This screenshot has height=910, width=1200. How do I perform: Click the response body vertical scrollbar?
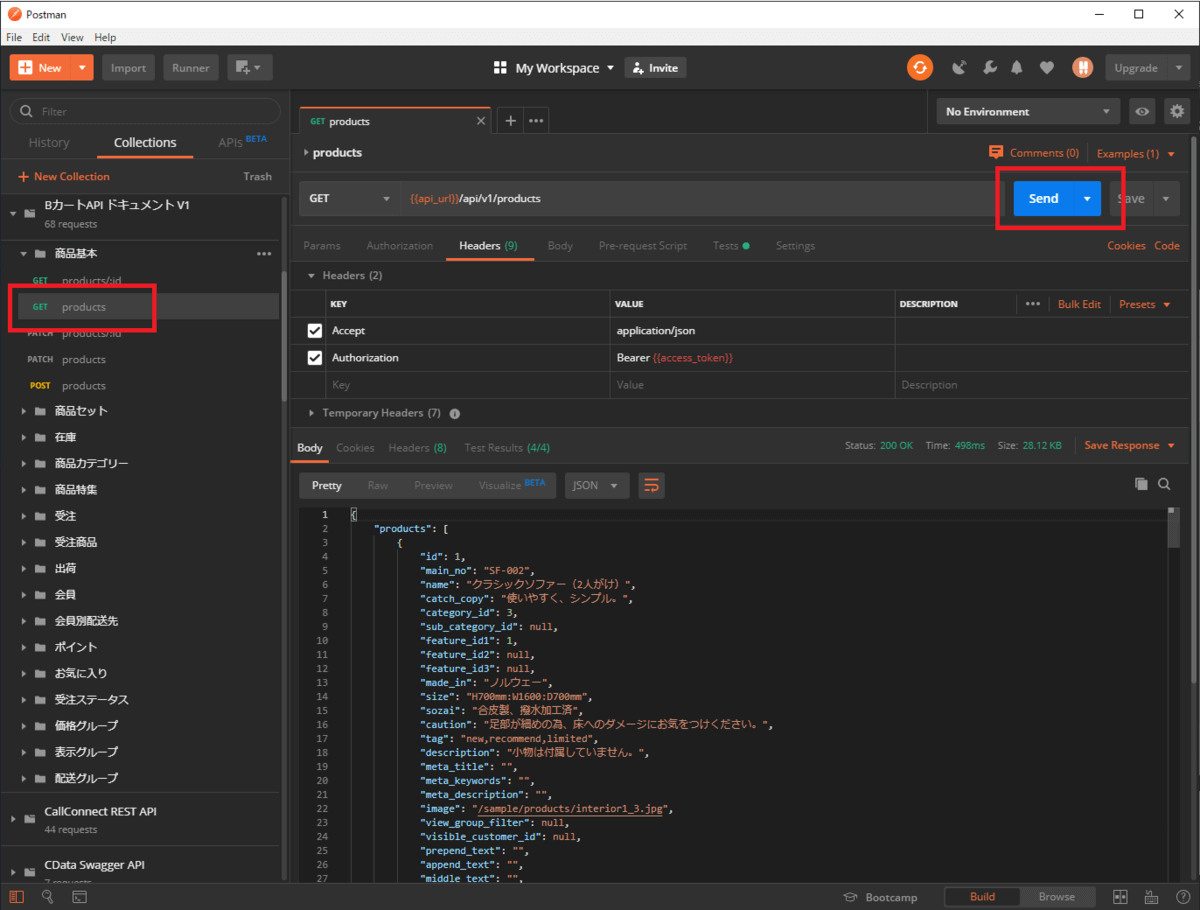point(1173,528)
